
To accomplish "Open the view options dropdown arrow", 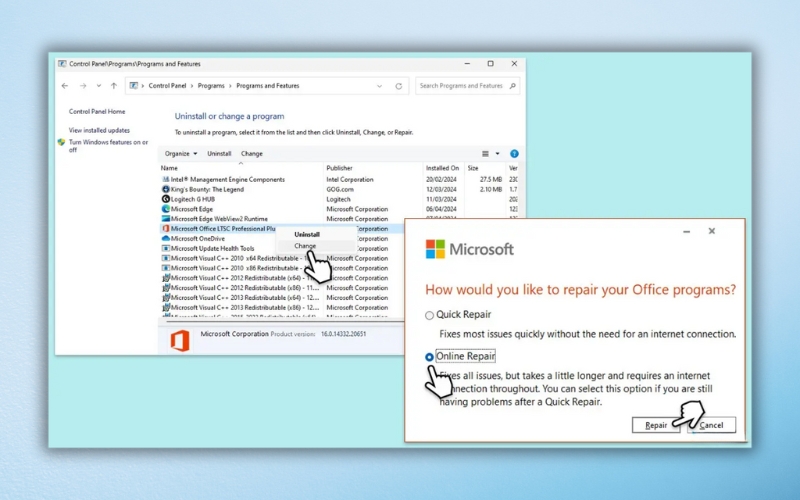I will click(x=497, y=154).
